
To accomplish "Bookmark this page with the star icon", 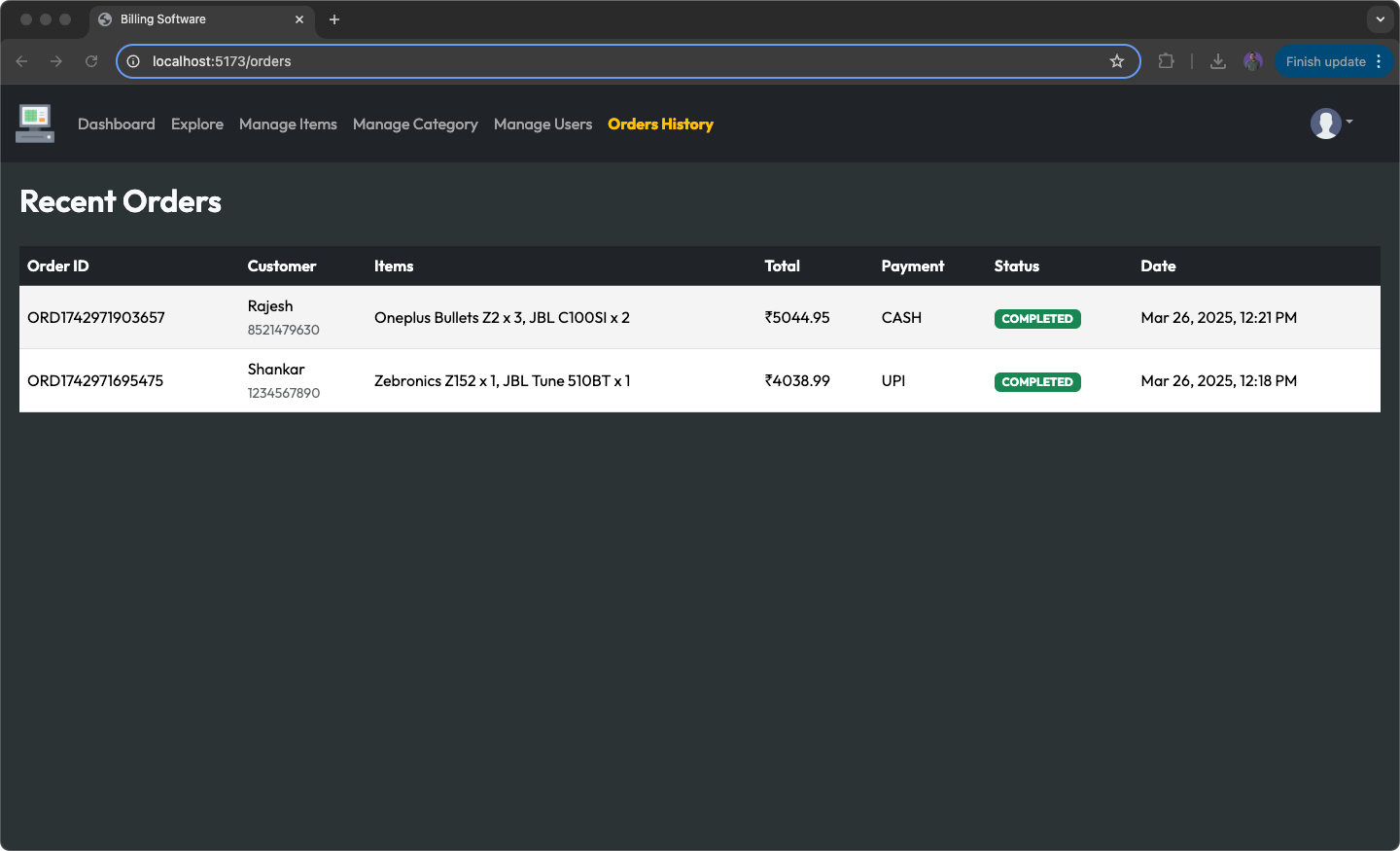I will point(1117,61).
